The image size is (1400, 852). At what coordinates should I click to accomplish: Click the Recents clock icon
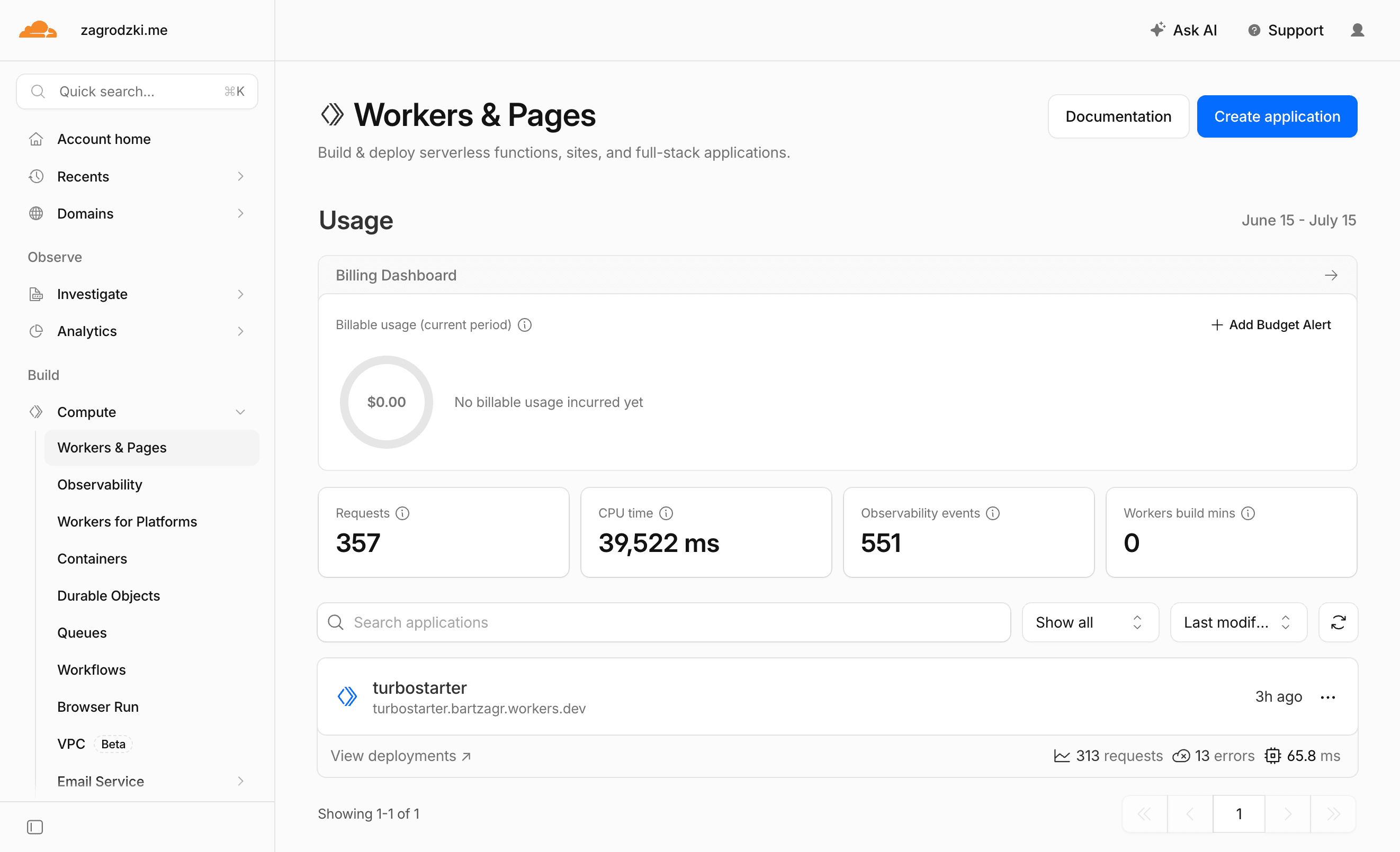tap(37, 177)
